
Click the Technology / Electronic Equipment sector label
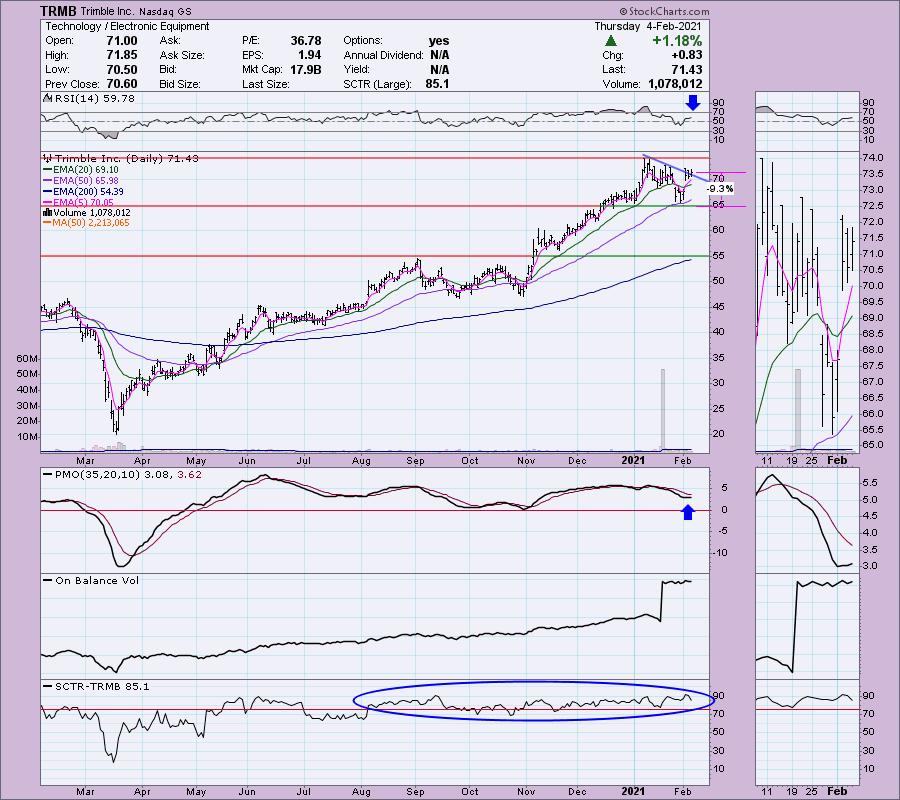pyautogui.click(x=127, y=26)
